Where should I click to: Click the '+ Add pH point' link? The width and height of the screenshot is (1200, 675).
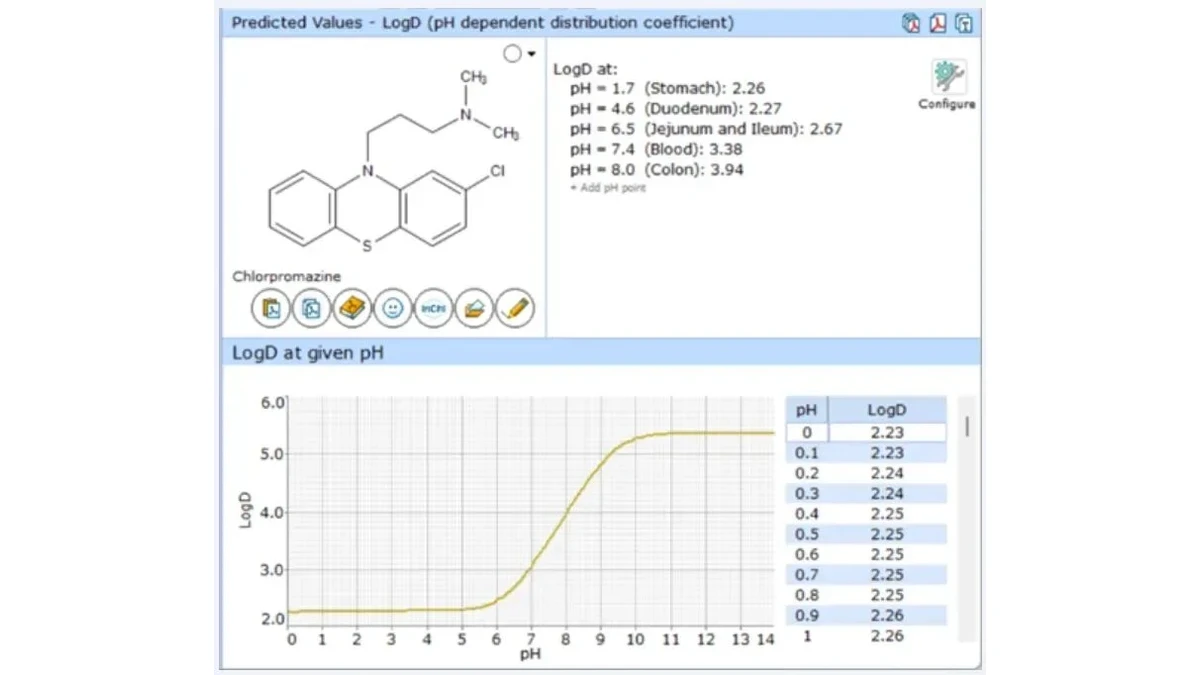(x=608, y=188)
